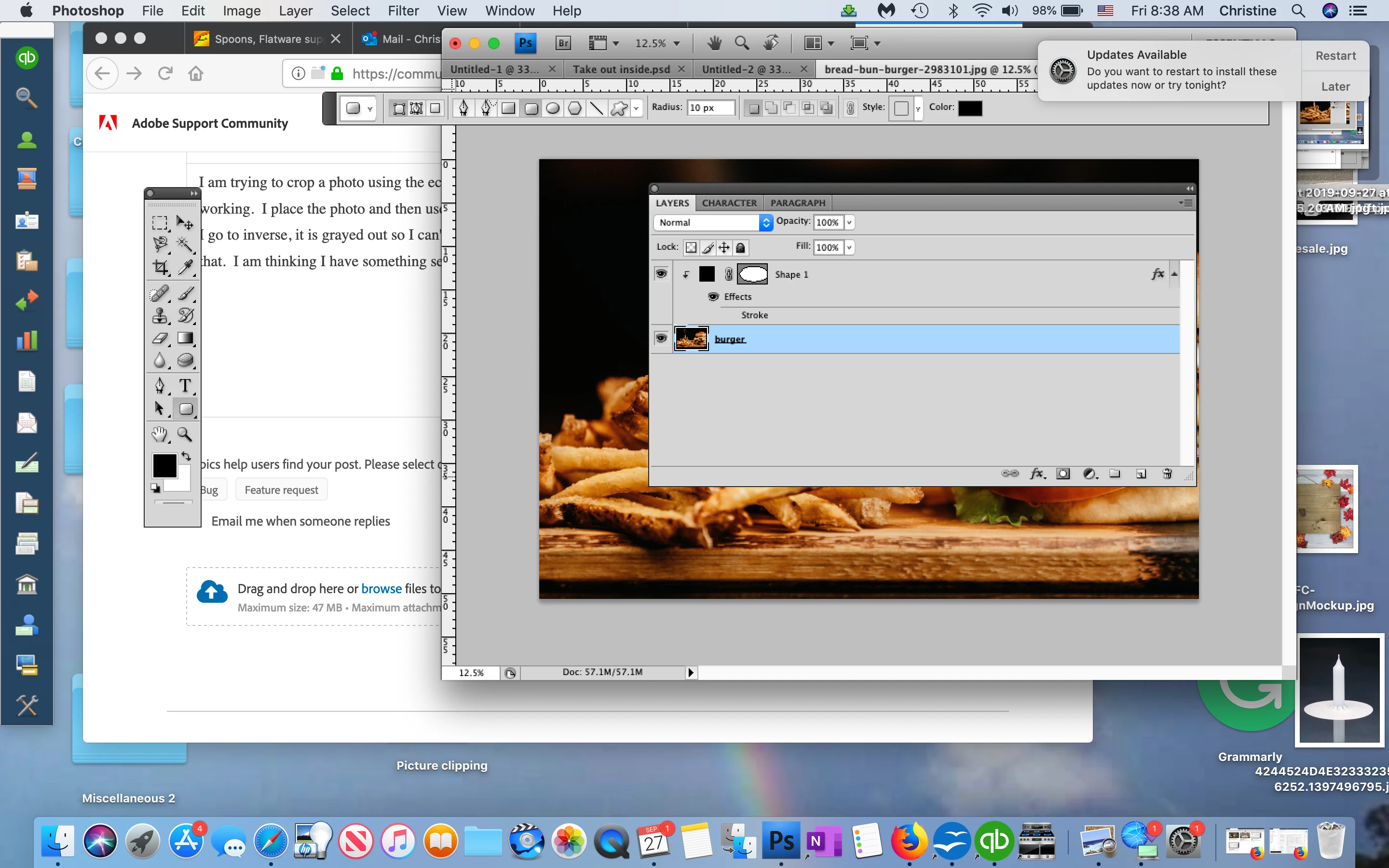Select the Type tool
This screenshot has height=868, width=1389.
[185, 385]
